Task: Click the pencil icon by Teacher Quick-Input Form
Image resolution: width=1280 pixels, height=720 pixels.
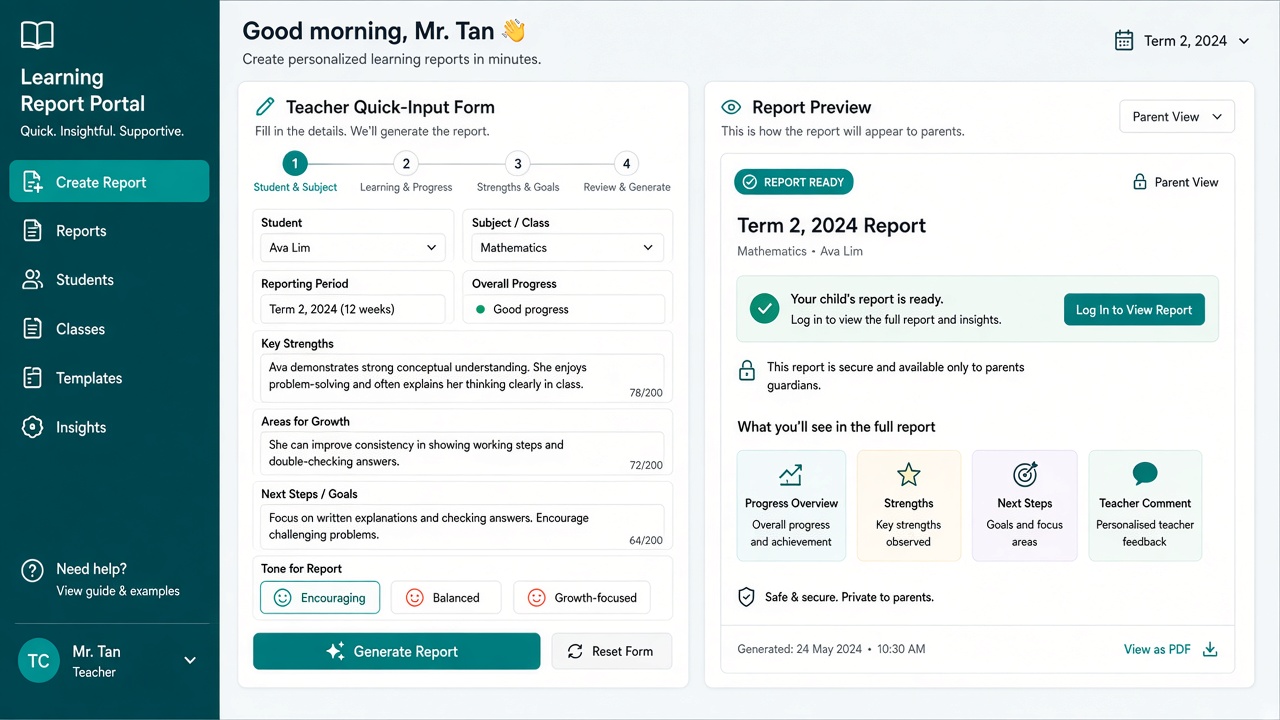Action: click(x=265, y=107)
